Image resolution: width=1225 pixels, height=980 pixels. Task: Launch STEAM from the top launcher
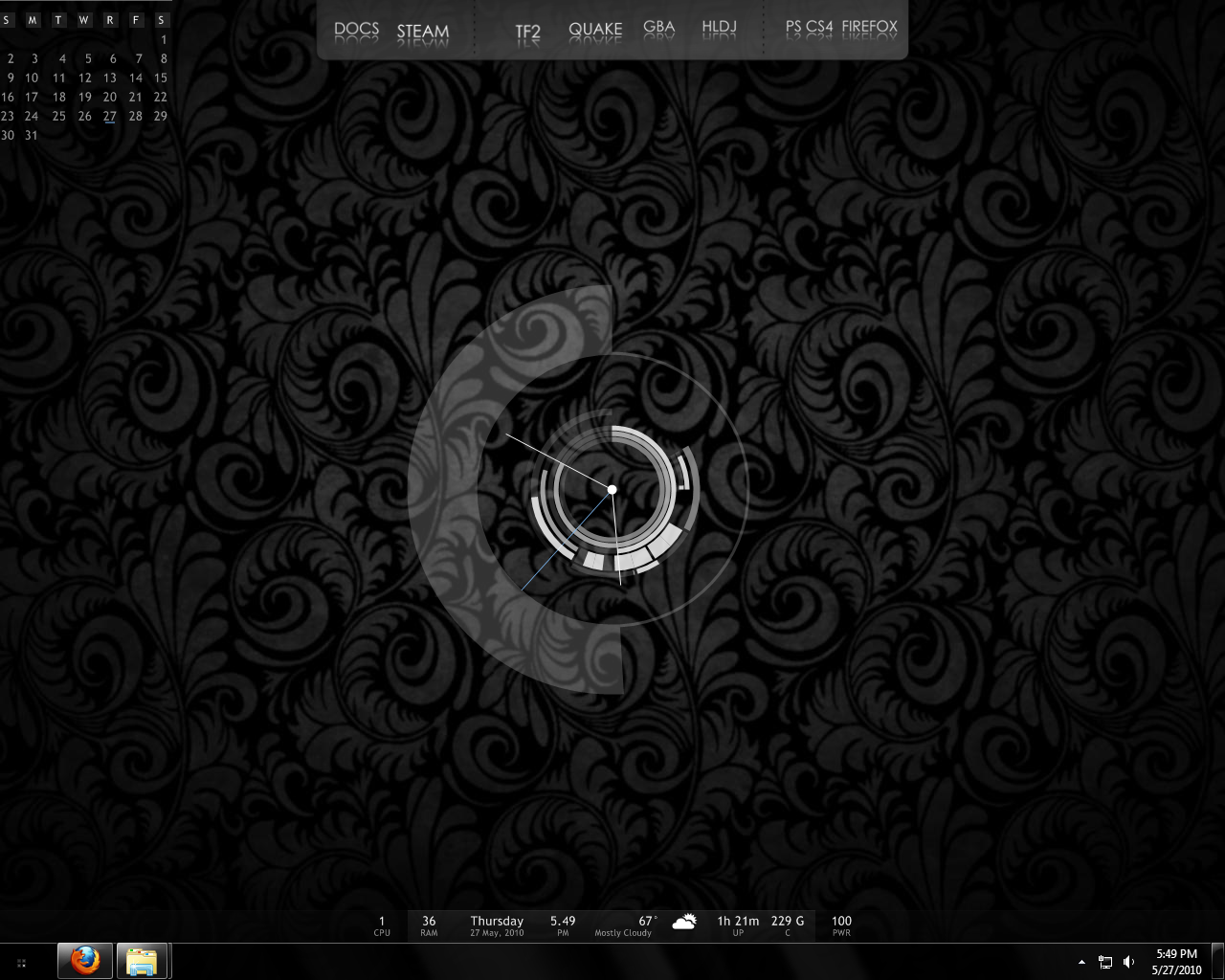(x=423, y=32)
